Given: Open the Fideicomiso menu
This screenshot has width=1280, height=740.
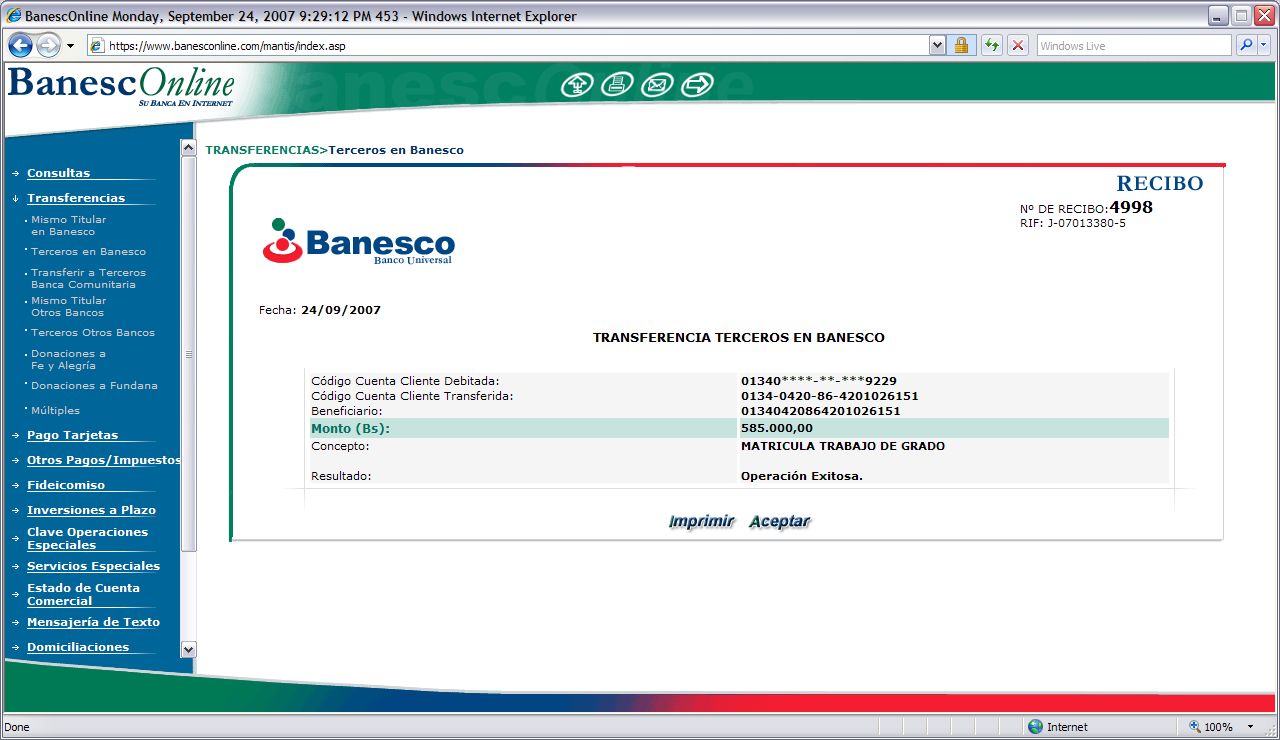Looking at the screenshot, I should point(66,485).
